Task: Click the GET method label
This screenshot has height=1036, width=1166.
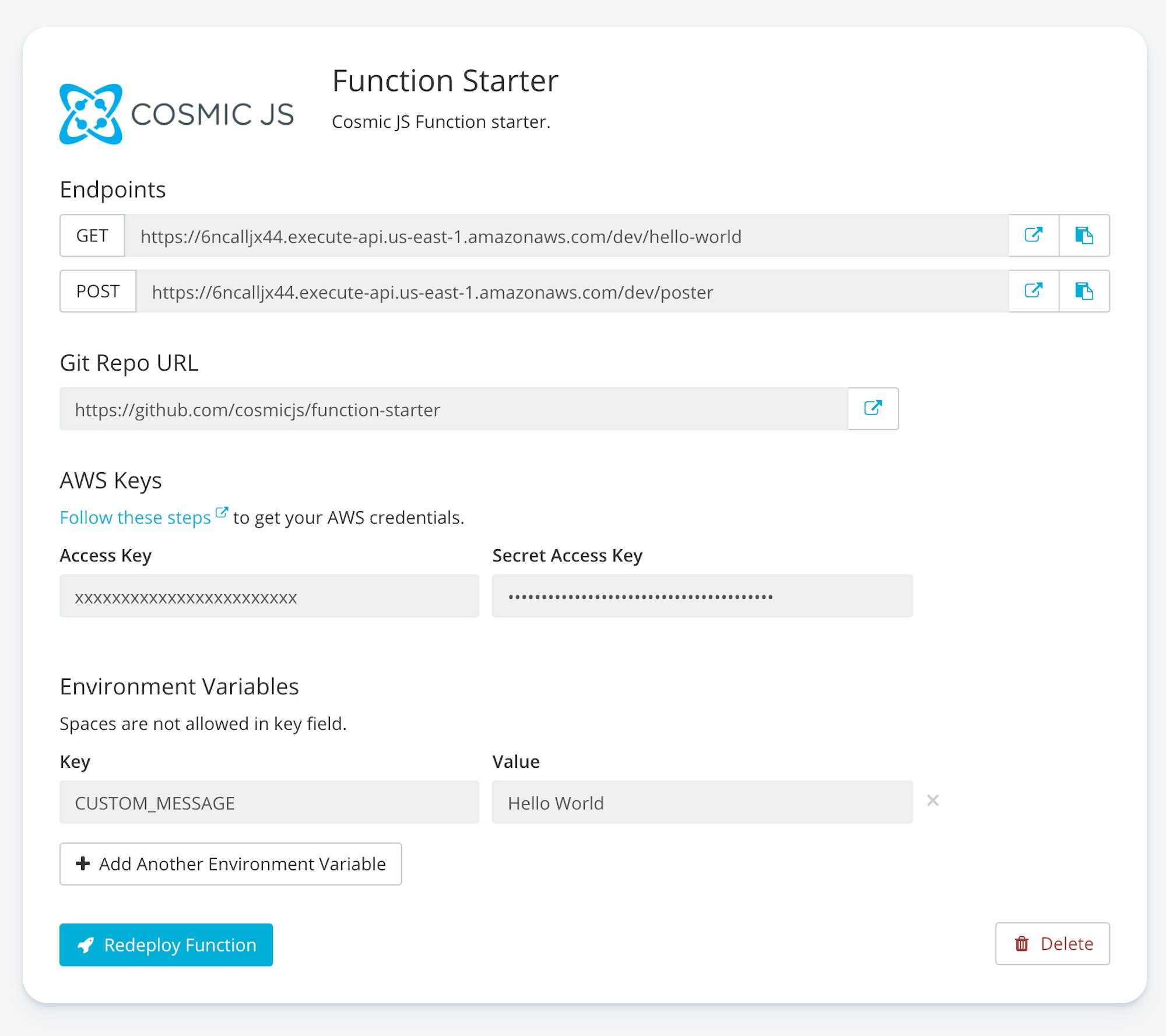Action: click(x=92, y=236)
